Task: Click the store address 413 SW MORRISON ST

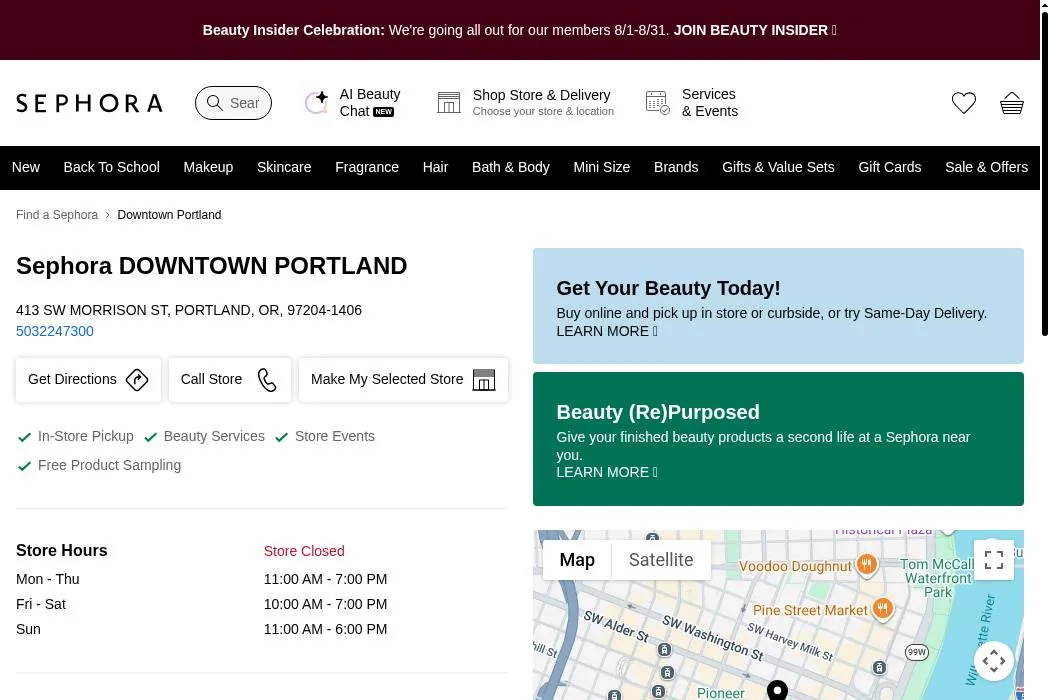Action: coord(189,310)
